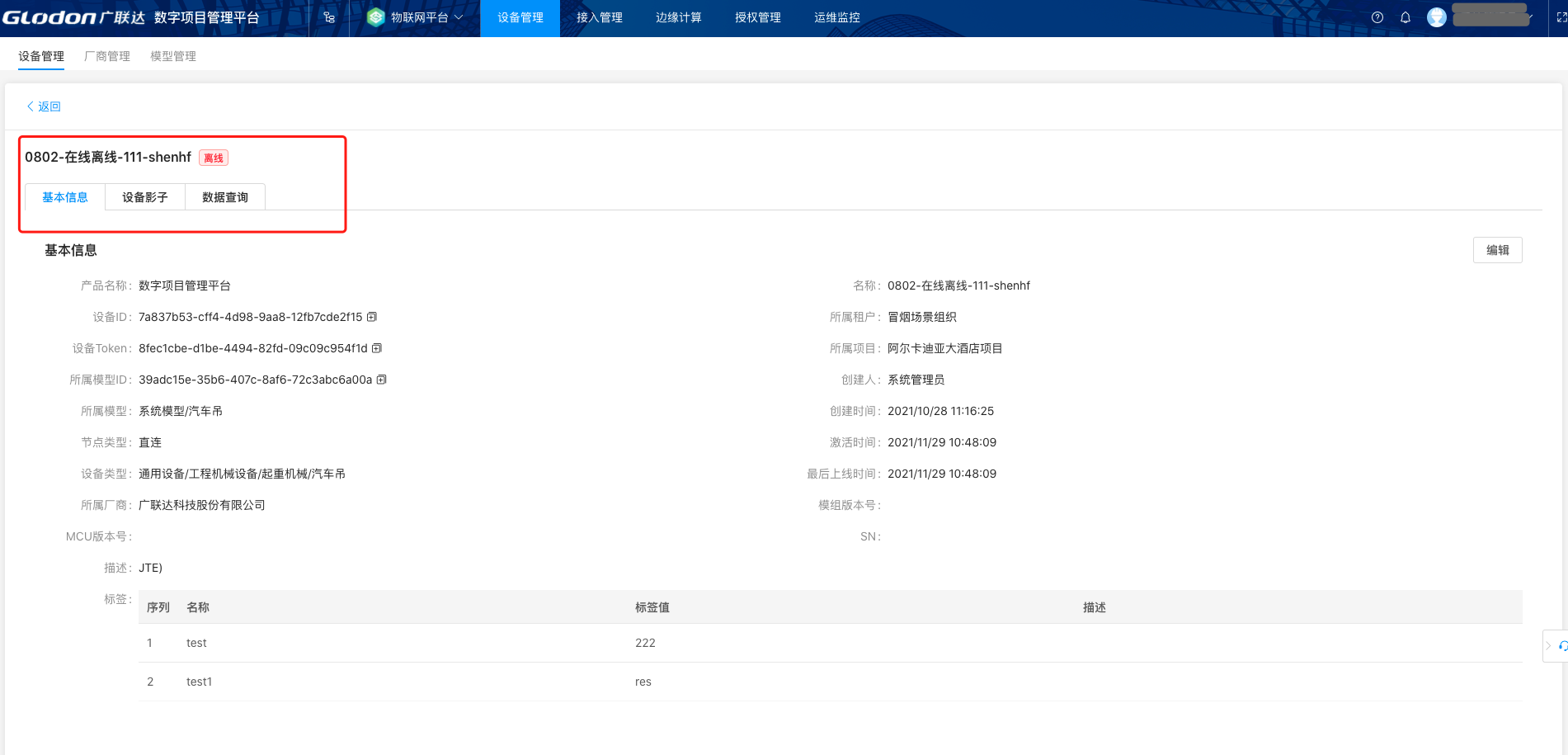
Task: Go to 边缘计算 in the navigation bar
Action: click(x=679, y=17)
